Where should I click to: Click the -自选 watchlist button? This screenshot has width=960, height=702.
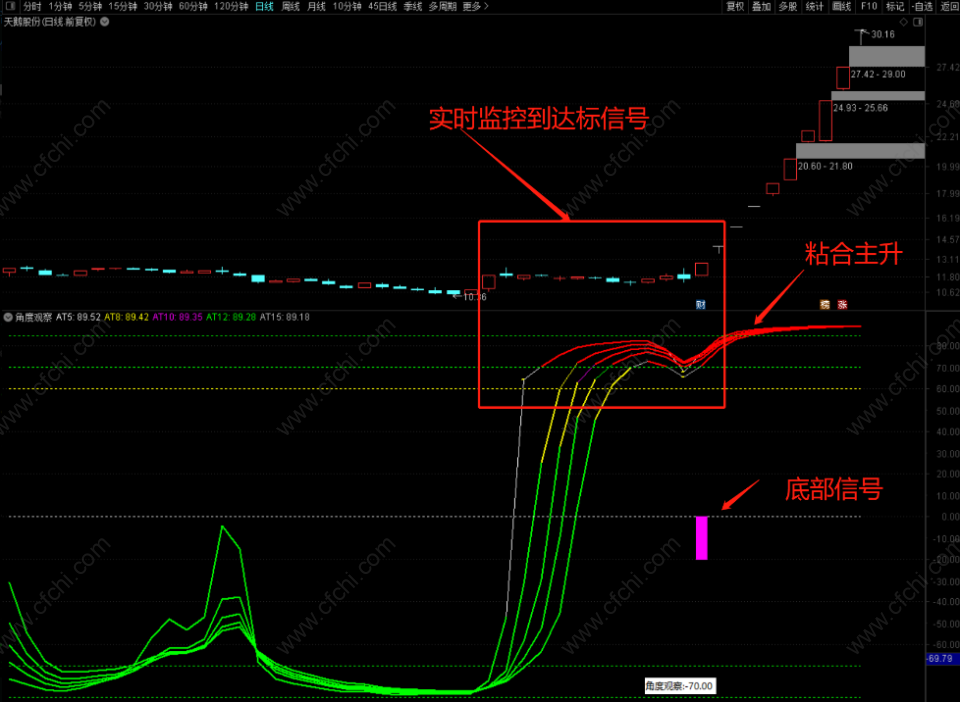[922, 6]
